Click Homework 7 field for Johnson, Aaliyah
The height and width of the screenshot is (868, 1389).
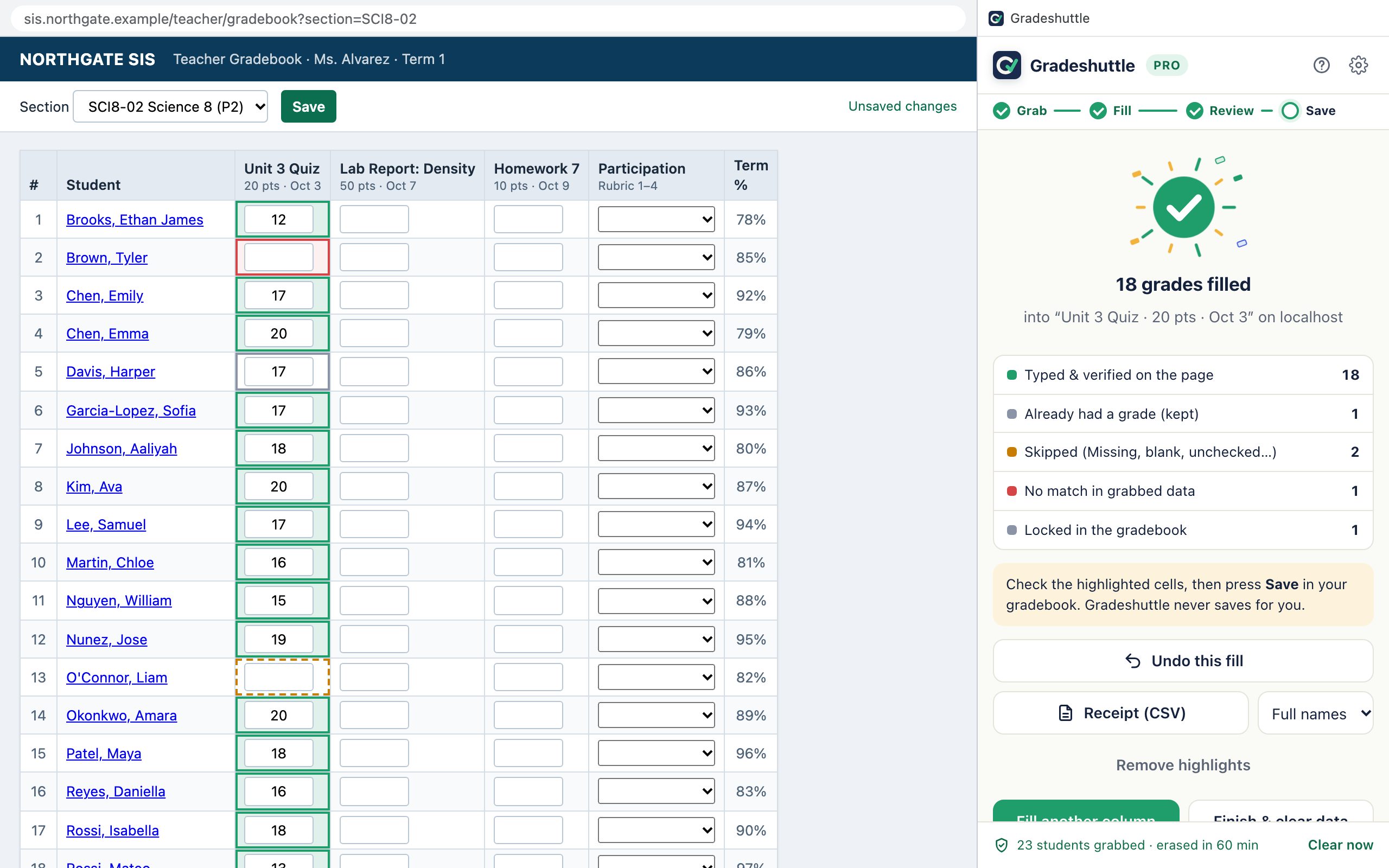click(528, 448)
